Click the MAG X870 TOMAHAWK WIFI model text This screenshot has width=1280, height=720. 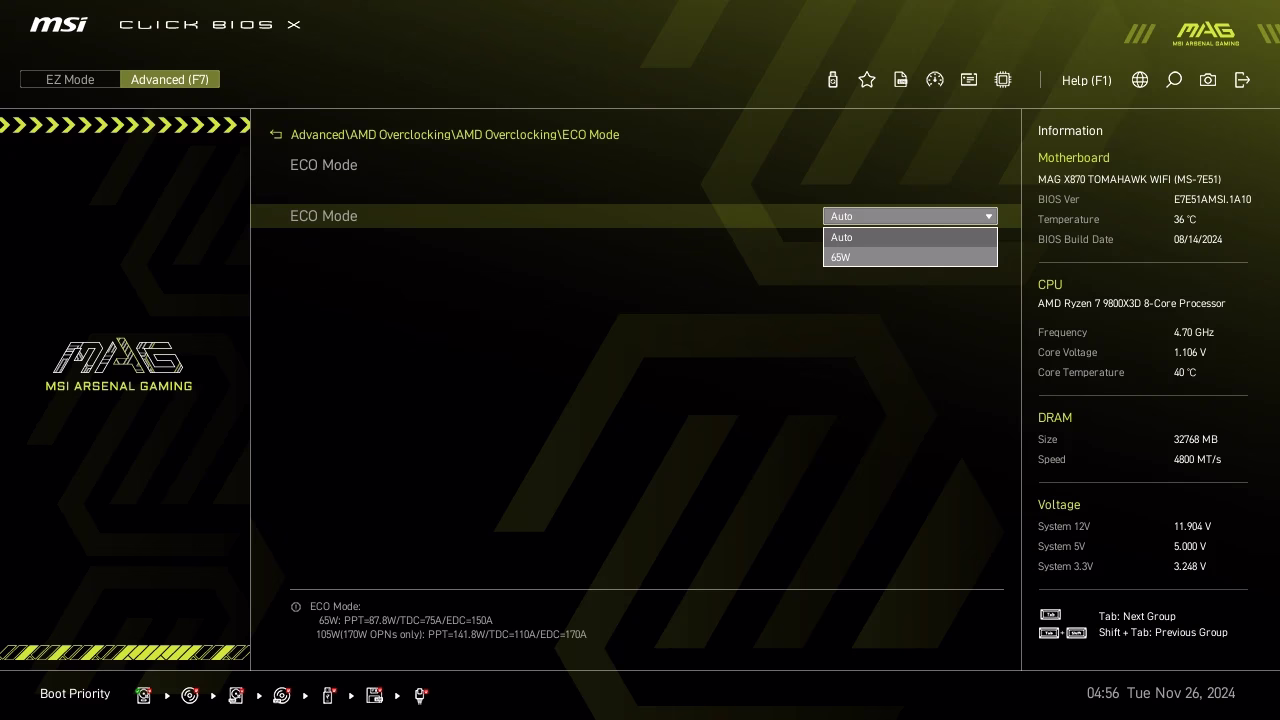1129,180
